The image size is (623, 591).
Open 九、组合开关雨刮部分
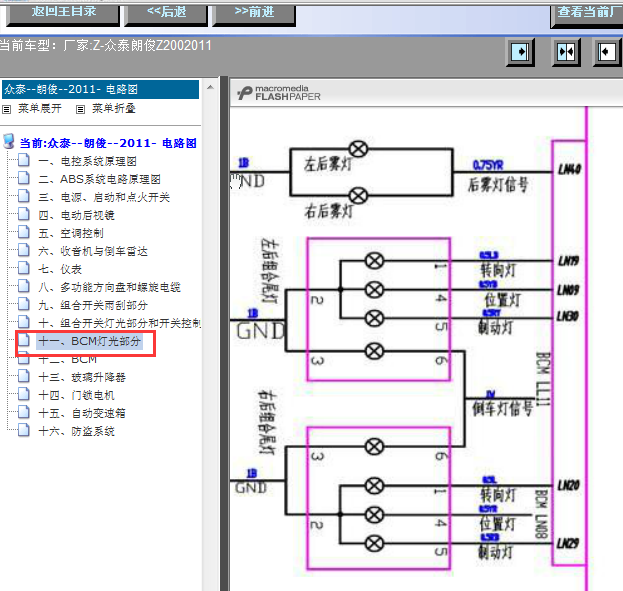(93, 305)
